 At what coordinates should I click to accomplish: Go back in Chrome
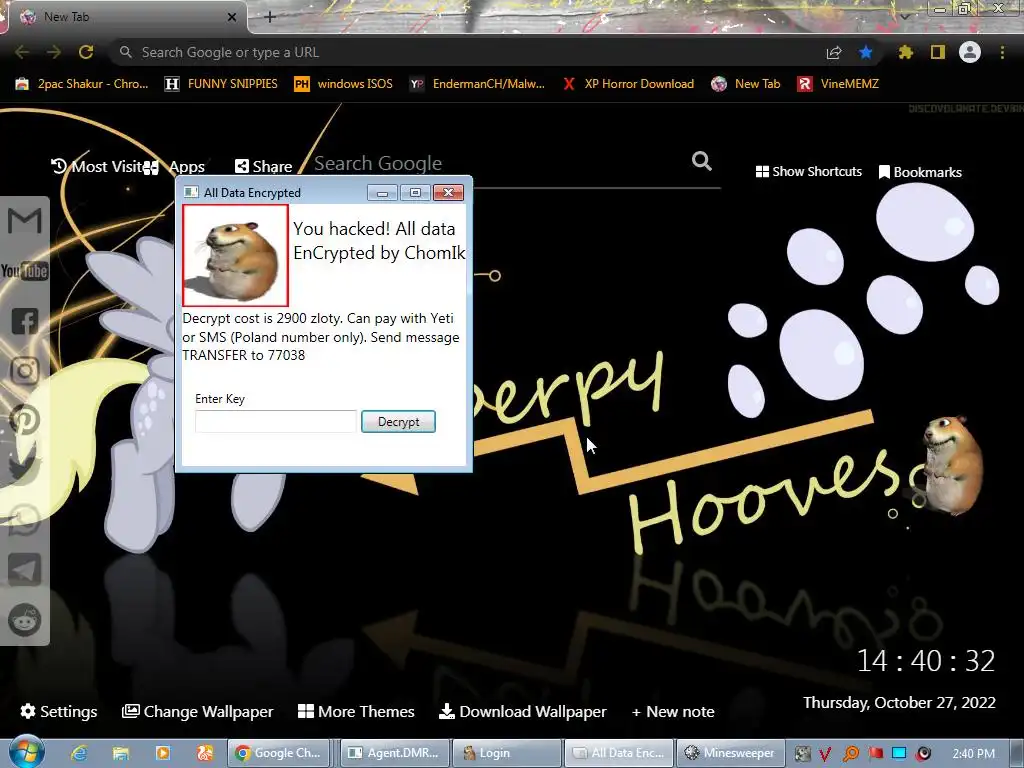22,52
